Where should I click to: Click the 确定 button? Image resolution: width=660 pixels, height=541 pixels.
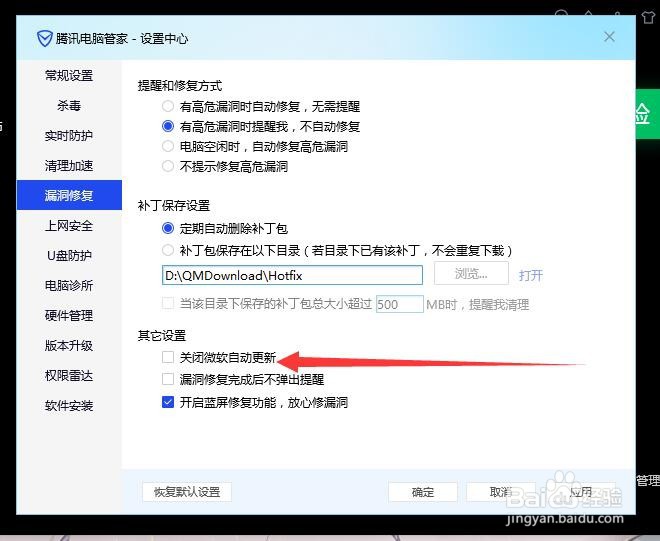click(x=423, y=492)
